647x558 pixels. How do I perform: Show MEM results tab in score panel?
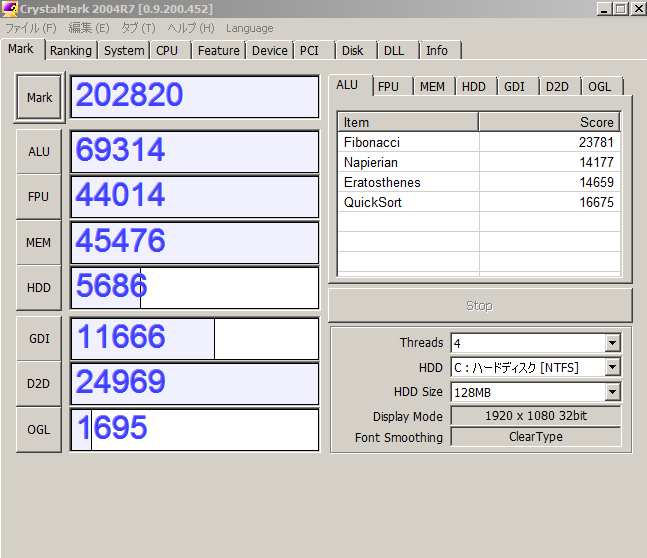click(434, 87)
